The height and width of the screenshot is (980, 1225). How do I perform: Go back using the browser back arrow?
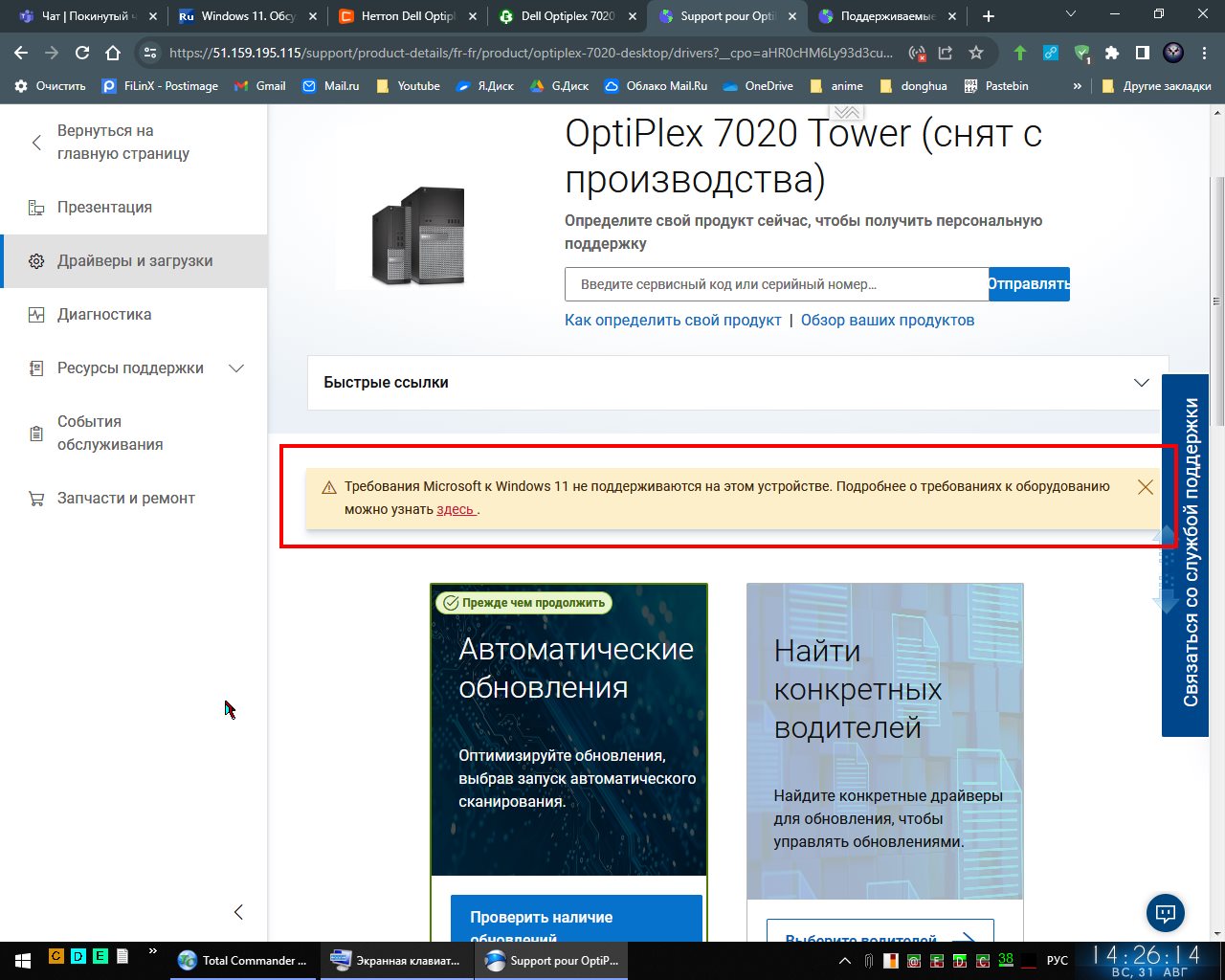(x=21, y=54)
